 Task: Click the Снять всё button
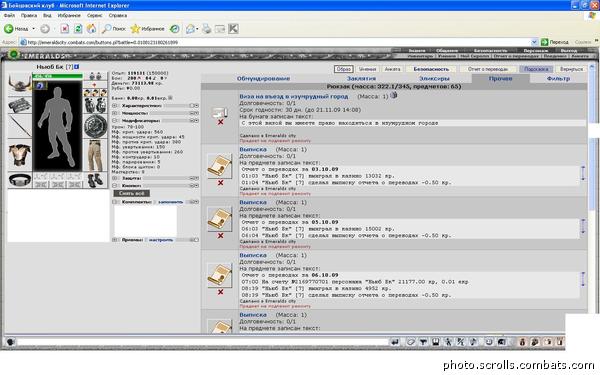[x=131, y=193]
